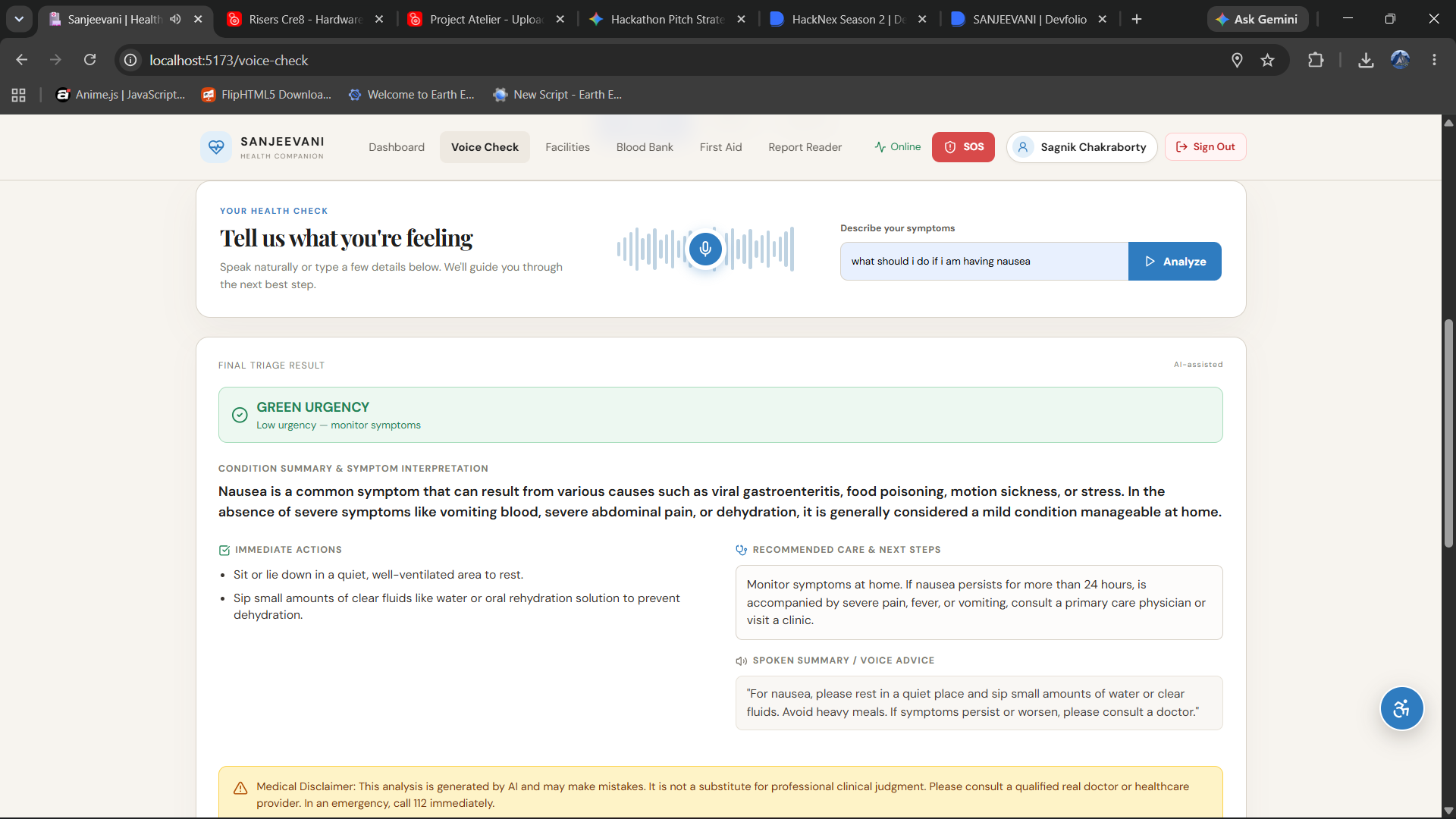
Task: Open the FlipHTML5 Download bookmark
Action: pos(266,95)
